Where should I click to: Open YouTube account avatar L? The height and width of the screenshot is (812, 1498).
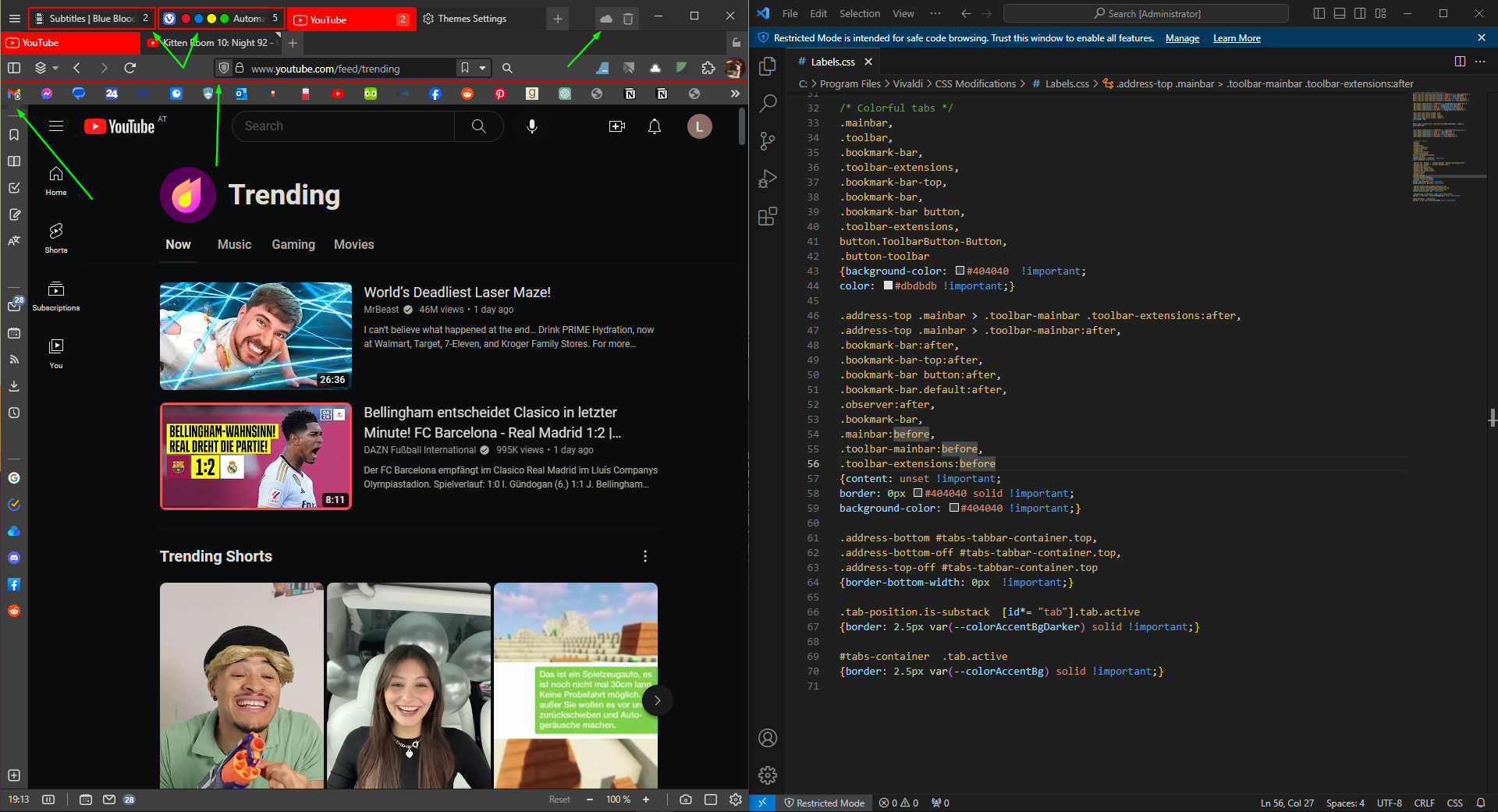point(699,126)
